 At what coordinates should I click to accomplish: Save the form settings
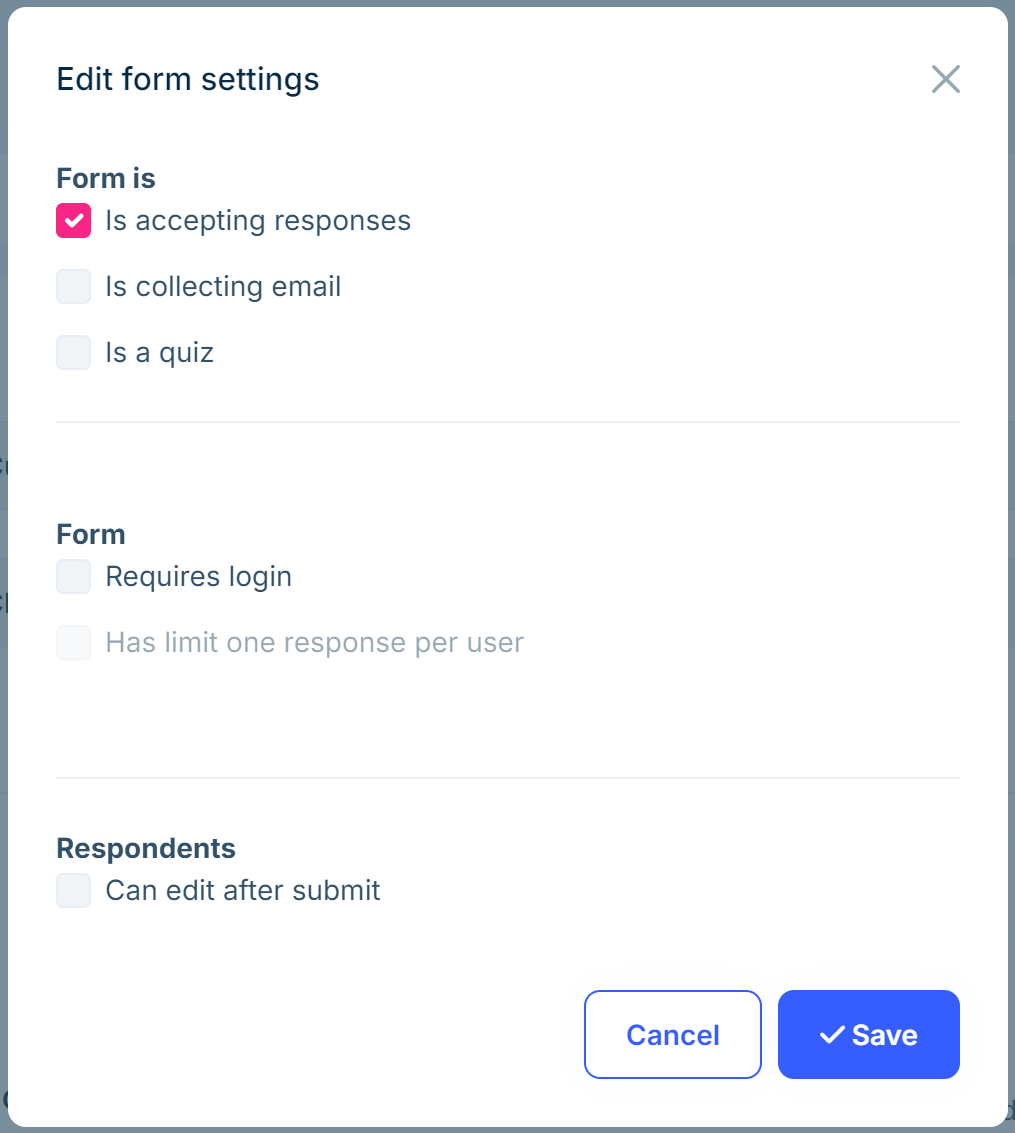868,1035
